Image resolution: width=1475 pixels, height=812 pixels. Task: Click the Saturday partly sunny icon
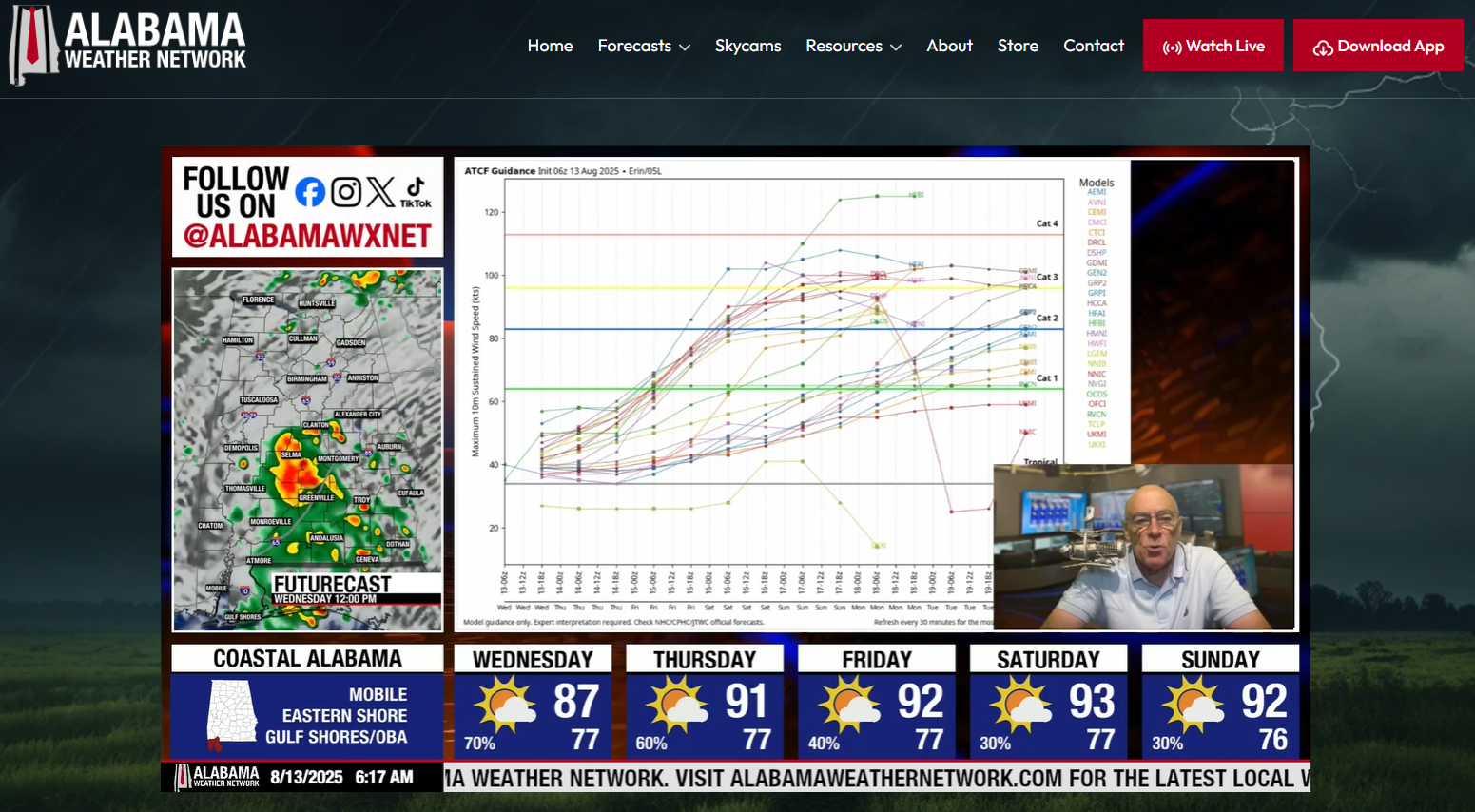(1021, 706)
